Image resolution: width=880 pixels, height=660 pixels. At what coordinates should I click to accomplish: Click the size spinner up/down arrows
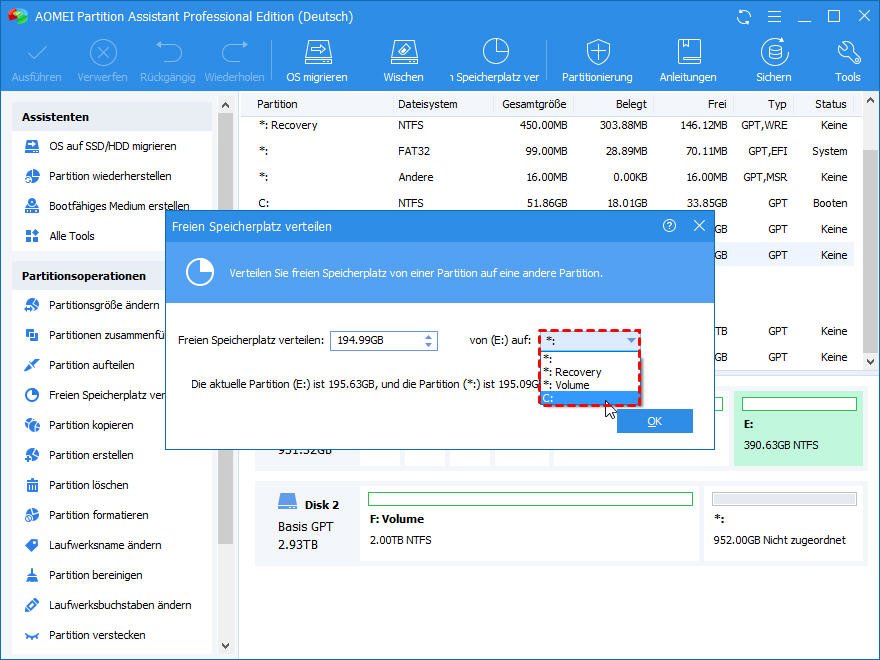pos(428,341)
